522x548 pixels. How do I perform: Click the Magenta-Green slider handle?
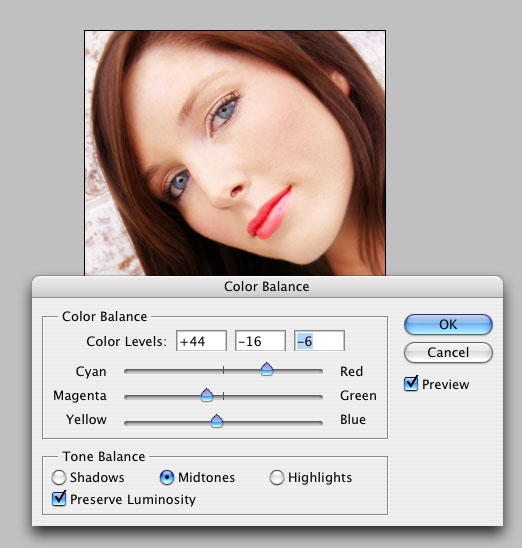point(207,395)
